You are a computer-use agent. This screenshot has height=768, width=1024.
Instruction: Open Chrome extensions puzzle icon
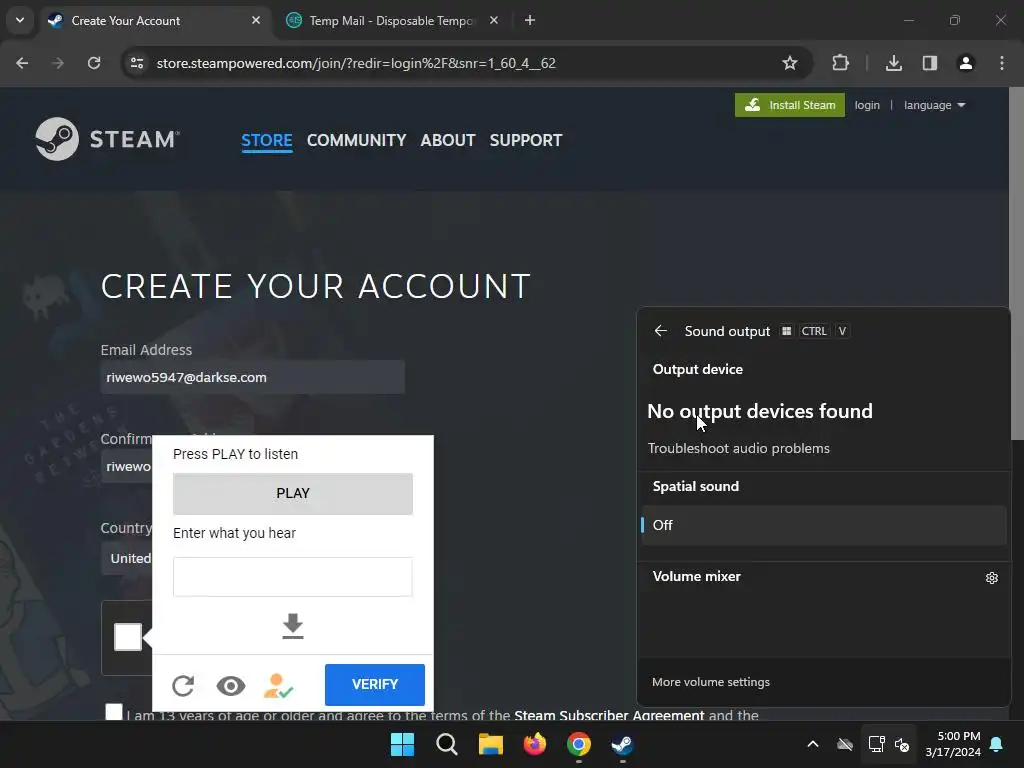click(x=840, y=63)
